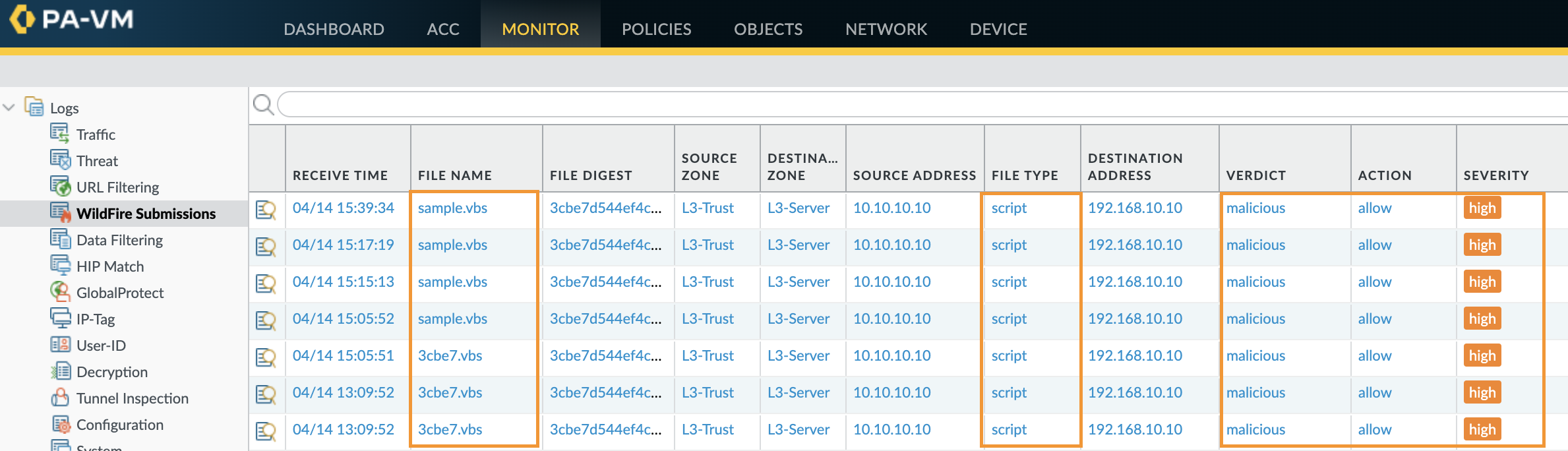Viewport: 1568px width, 451px height.
Task: Click the Tunnel Inspection icon
Action: click(60, 398)
